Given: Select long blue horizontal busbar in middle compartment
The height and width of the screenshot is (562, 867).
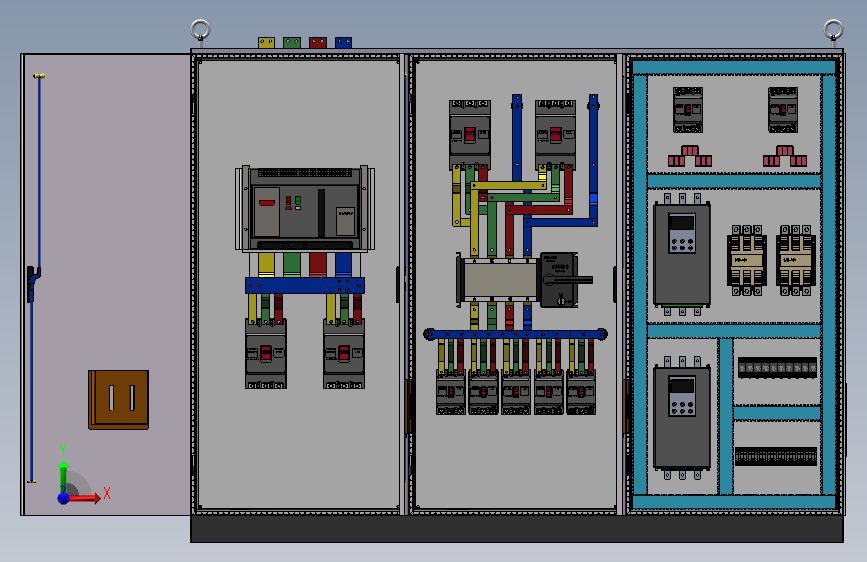Looking at the screenshot, I should pyautogui.click(x=515, y=334).
